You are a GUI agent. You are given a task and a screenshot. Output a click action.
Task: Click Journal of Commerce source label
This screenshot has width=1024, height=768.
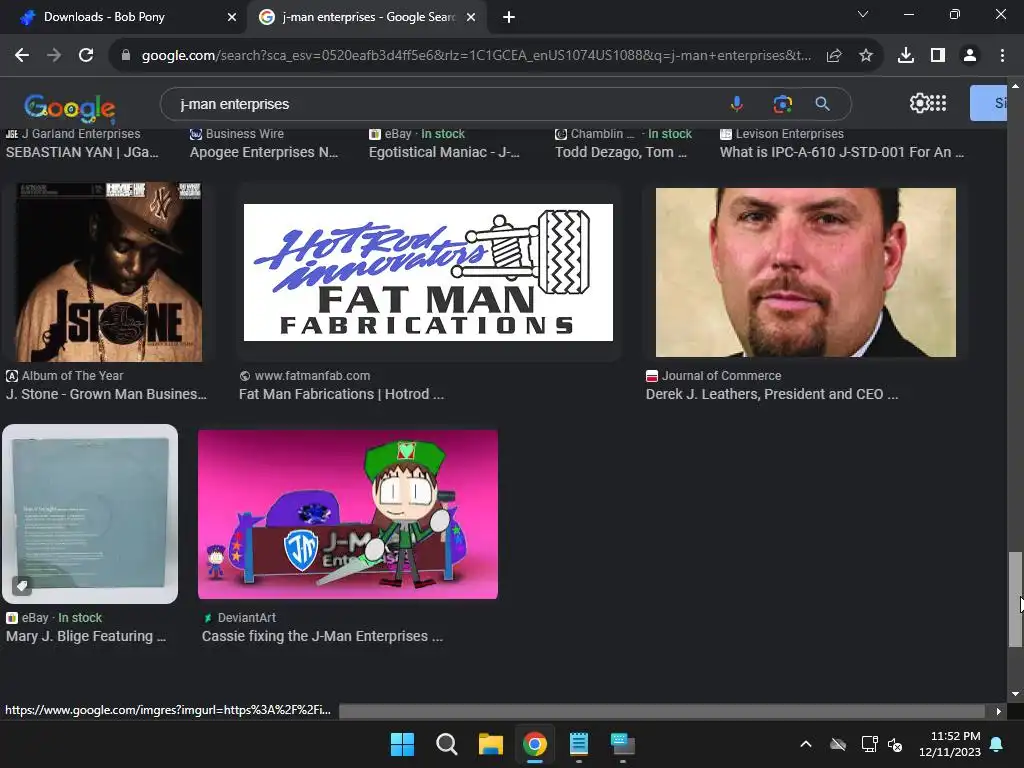pos(721,376)
